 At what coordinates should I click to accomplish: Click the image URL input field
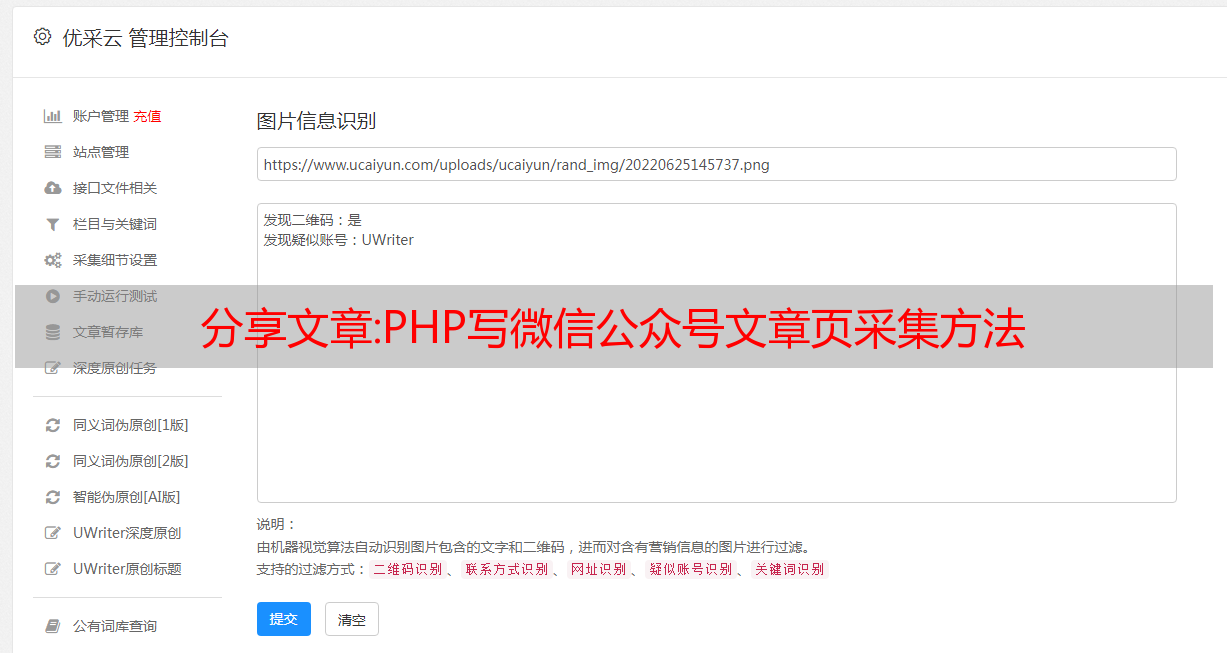point(716,164)
